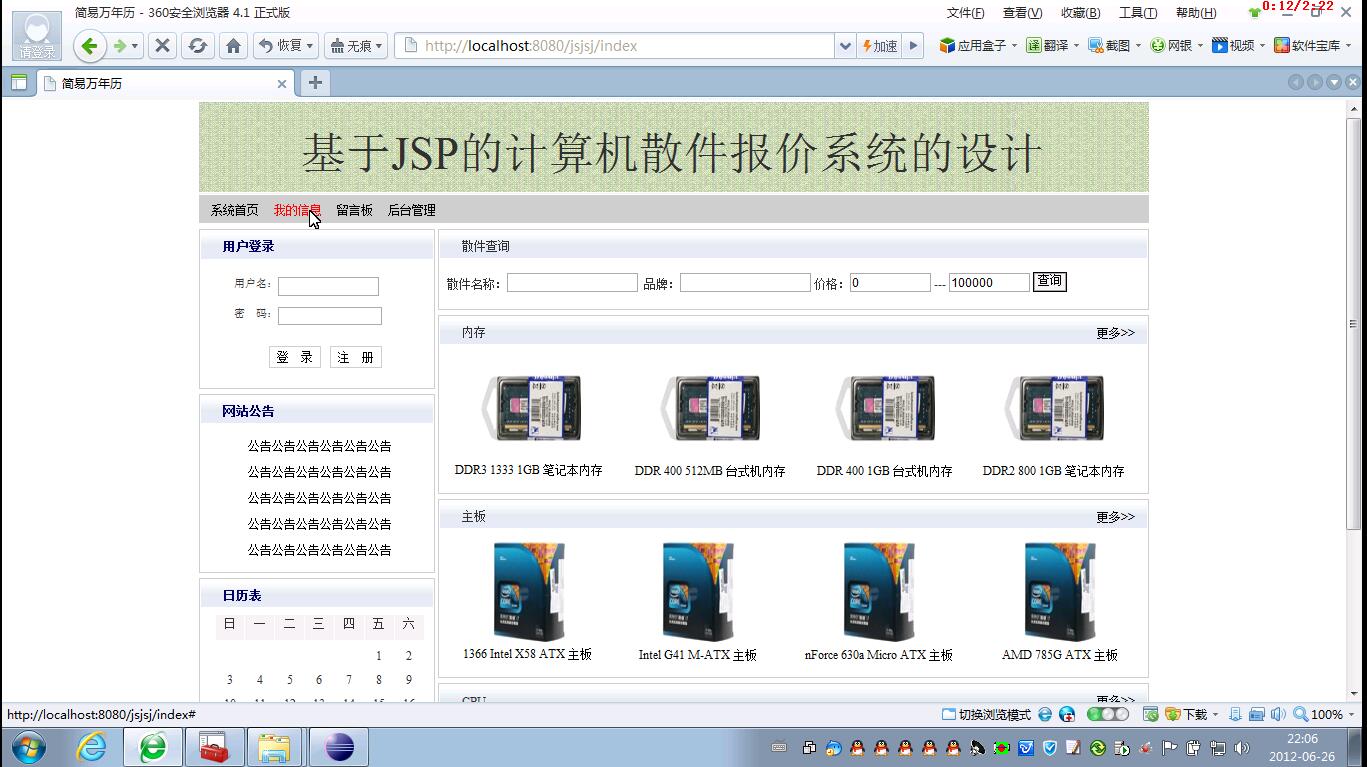
Task: Click the play arrow beside 加速
Action: tap(912, 46)
